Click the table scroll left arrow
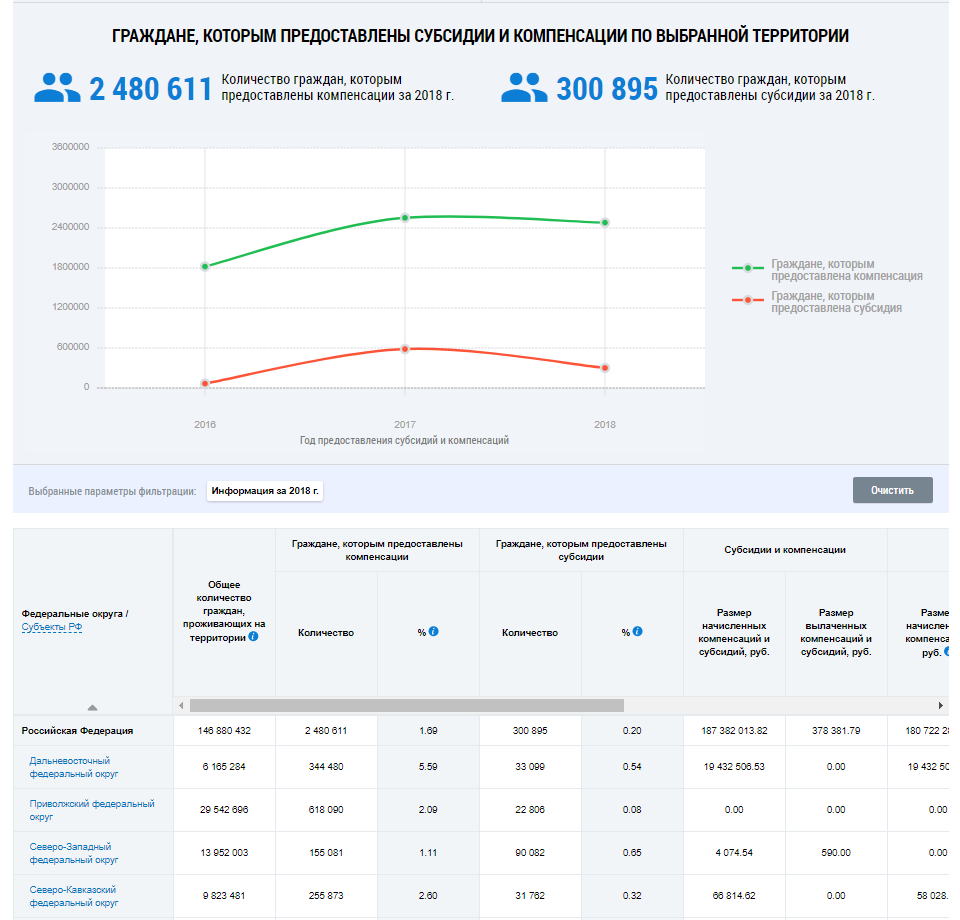 [x=181, y=705]
